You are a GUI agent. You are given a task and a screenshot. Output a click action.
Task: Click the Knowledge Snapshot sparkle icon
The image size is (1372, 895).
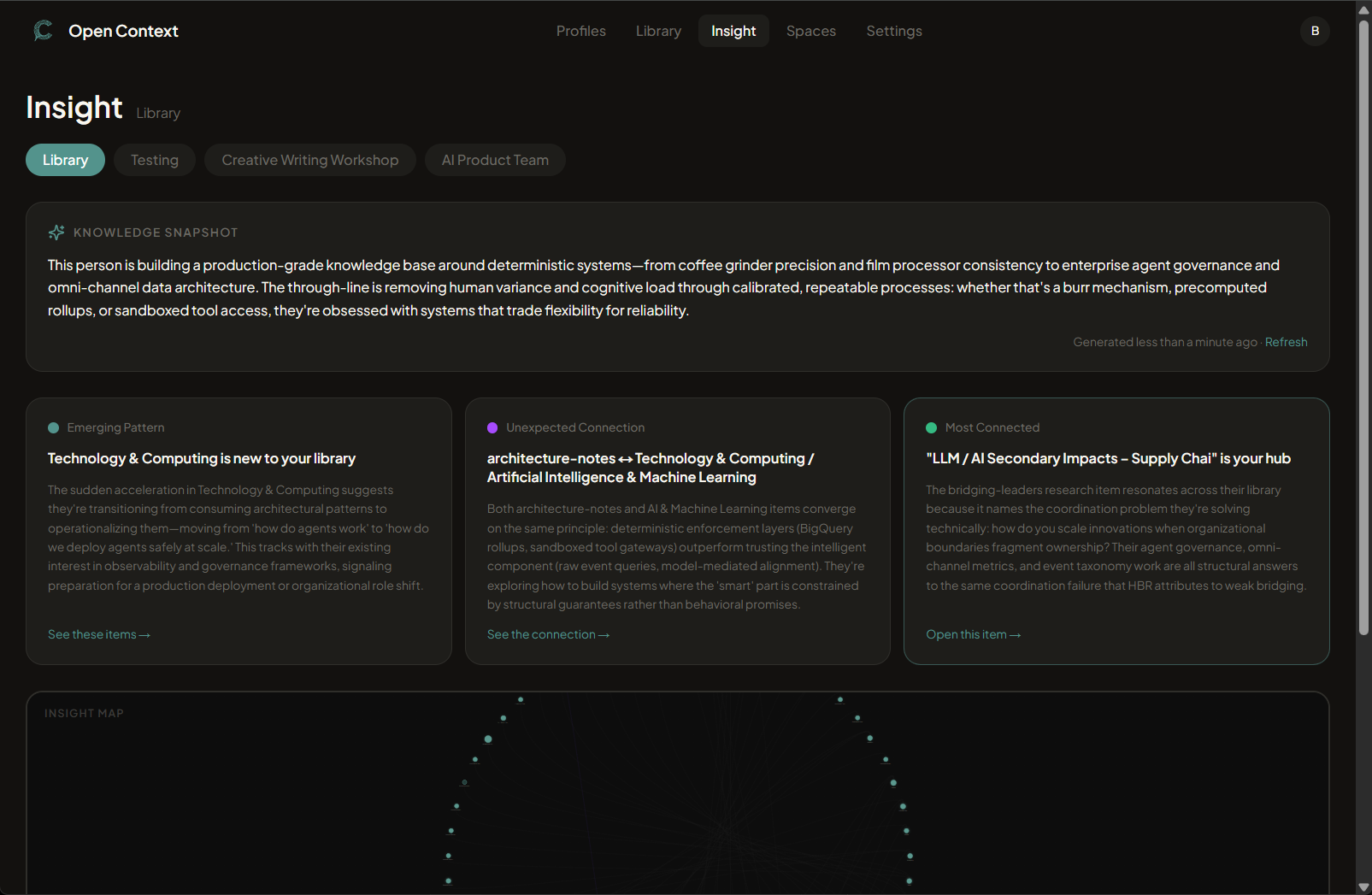56,233
